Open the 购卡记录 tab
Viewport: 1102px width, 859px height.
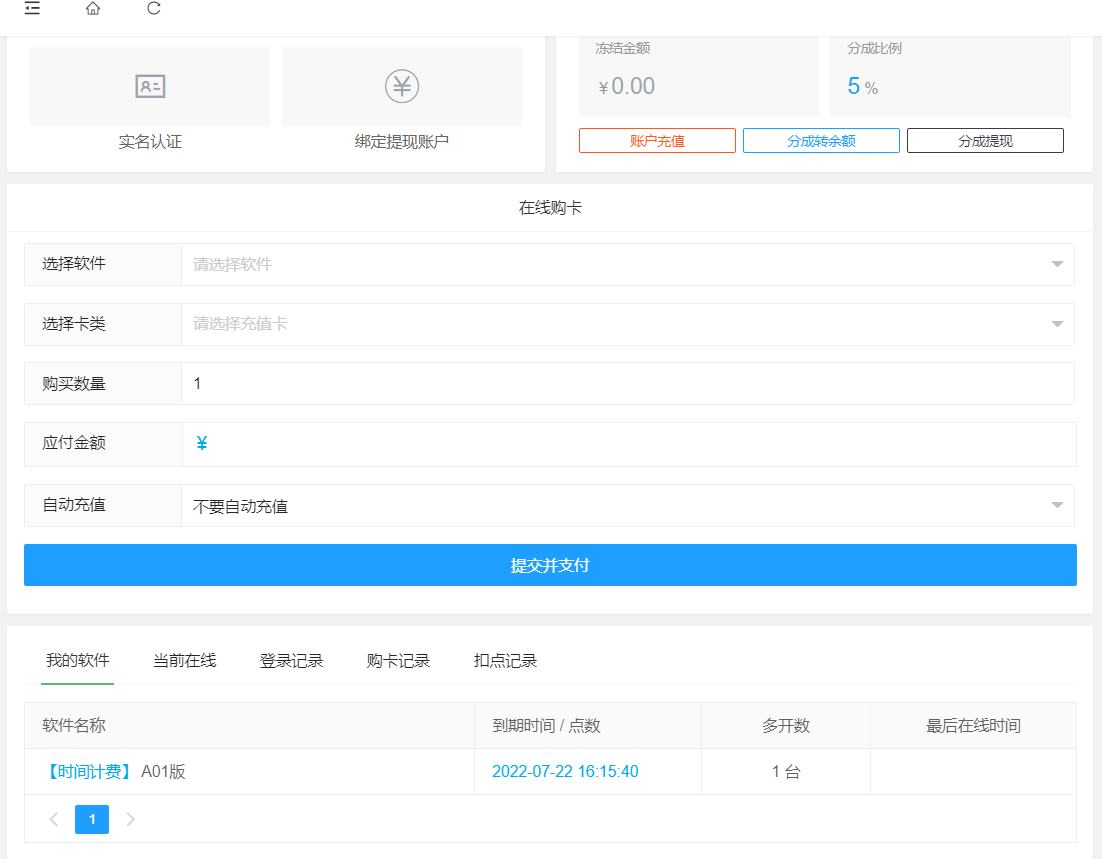click(398, 661)
